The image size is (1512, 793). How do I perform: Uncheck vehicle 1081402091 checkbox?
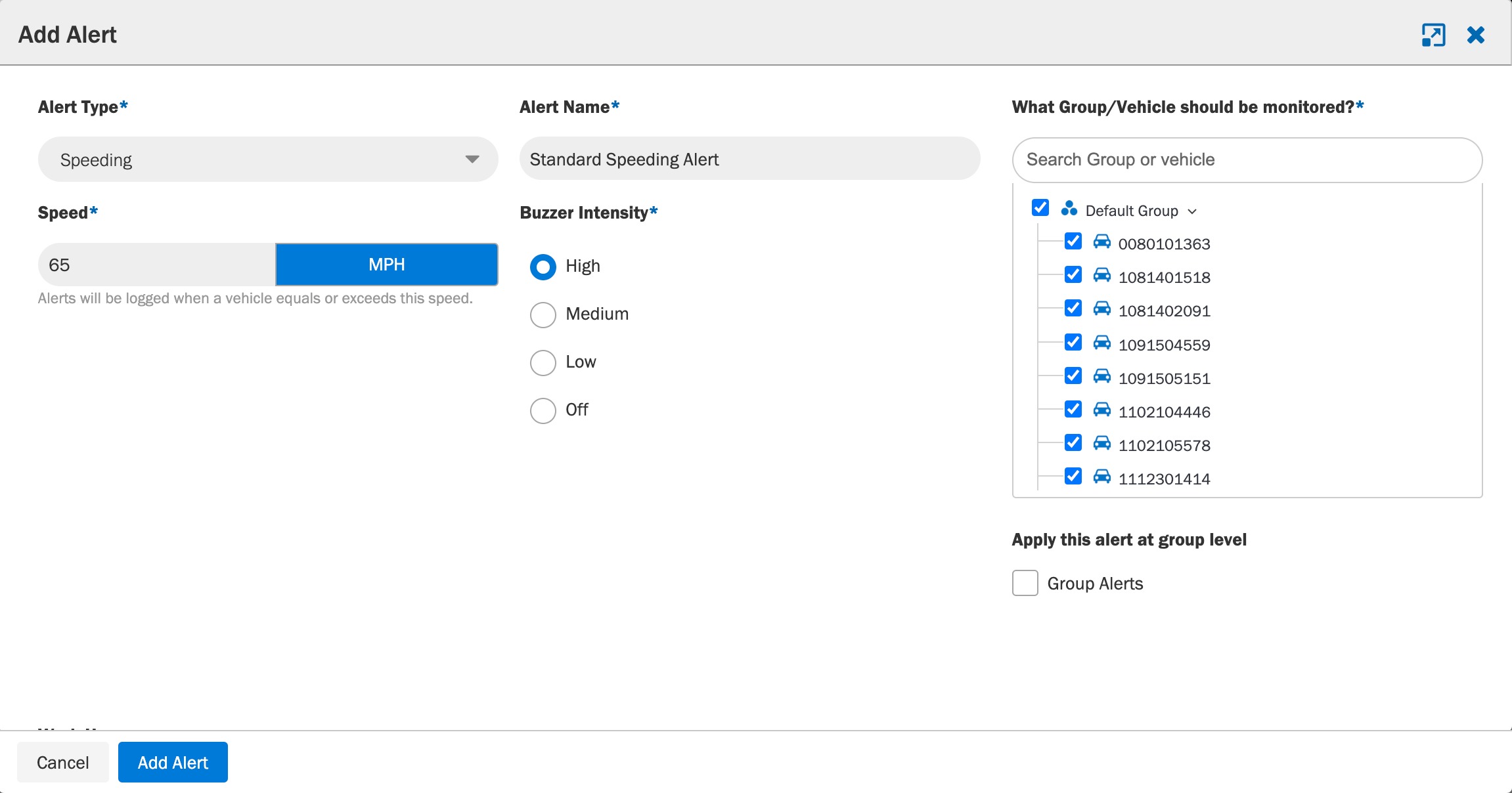1073,309
